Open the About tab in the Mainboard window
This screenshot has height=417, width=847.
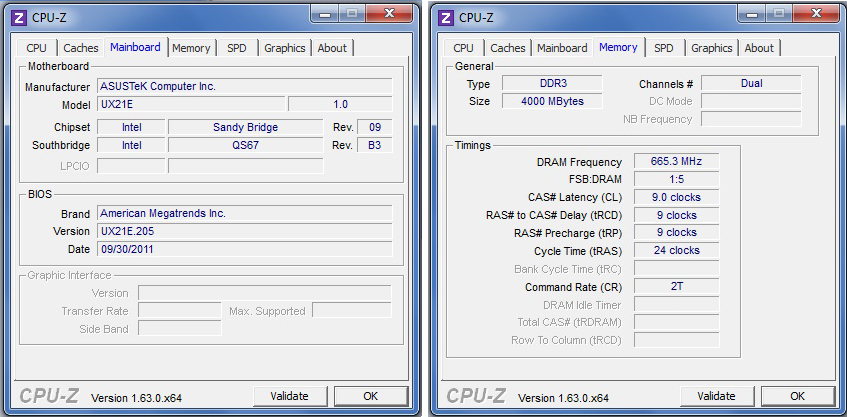click(x=332, y=48)
